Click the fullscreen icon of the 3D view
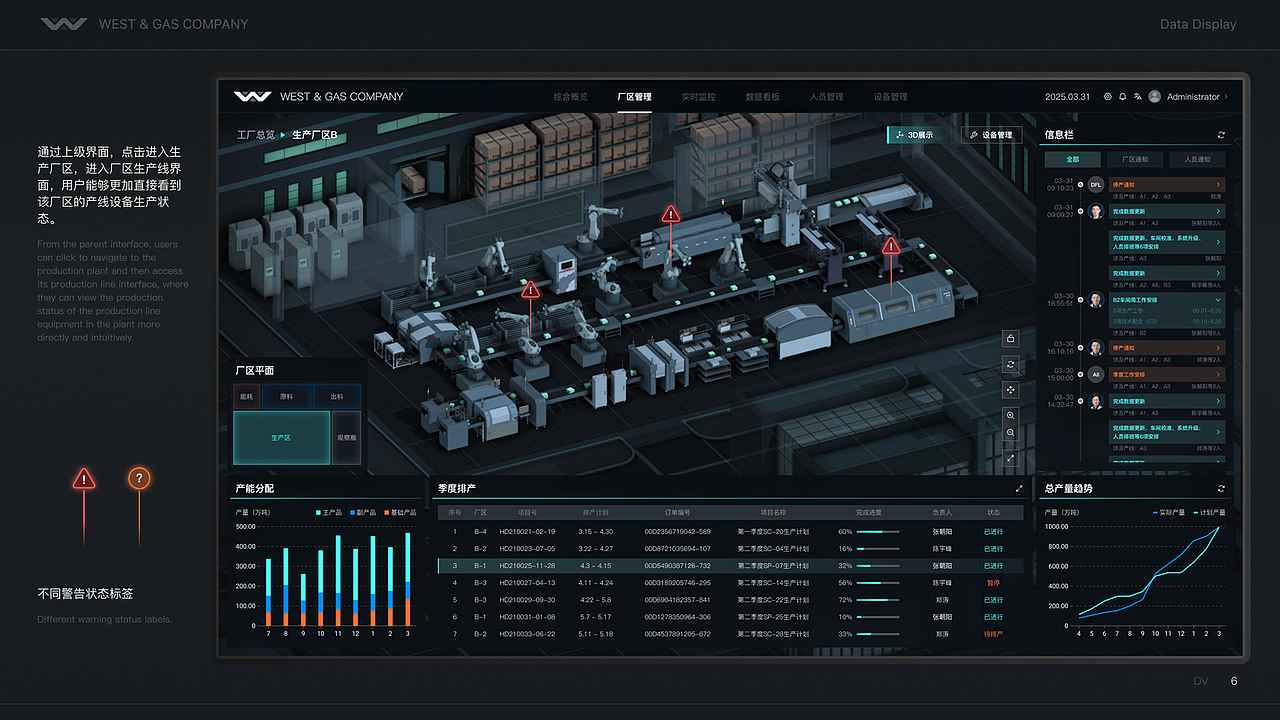The width and height of the screenshot is (1280, 720). tap(1011, 458)
